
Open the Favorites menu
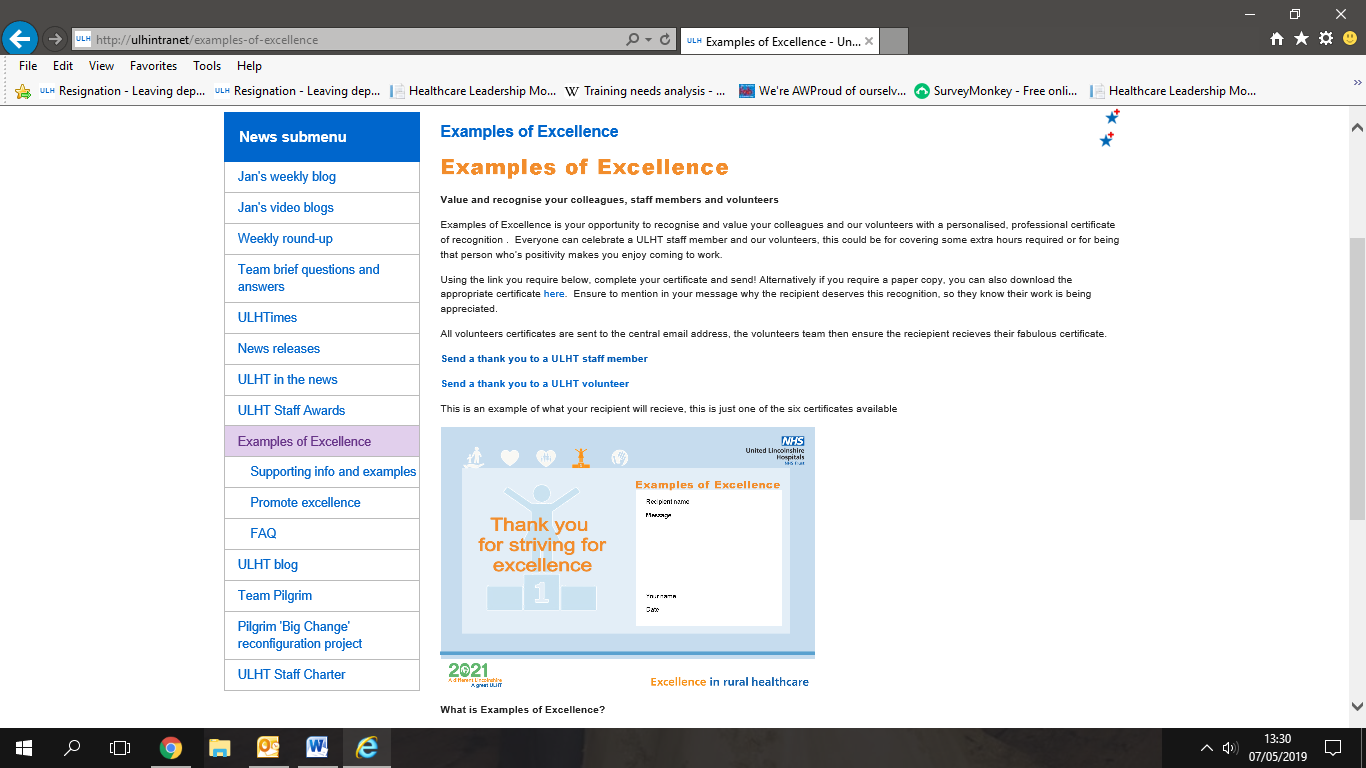153,66
